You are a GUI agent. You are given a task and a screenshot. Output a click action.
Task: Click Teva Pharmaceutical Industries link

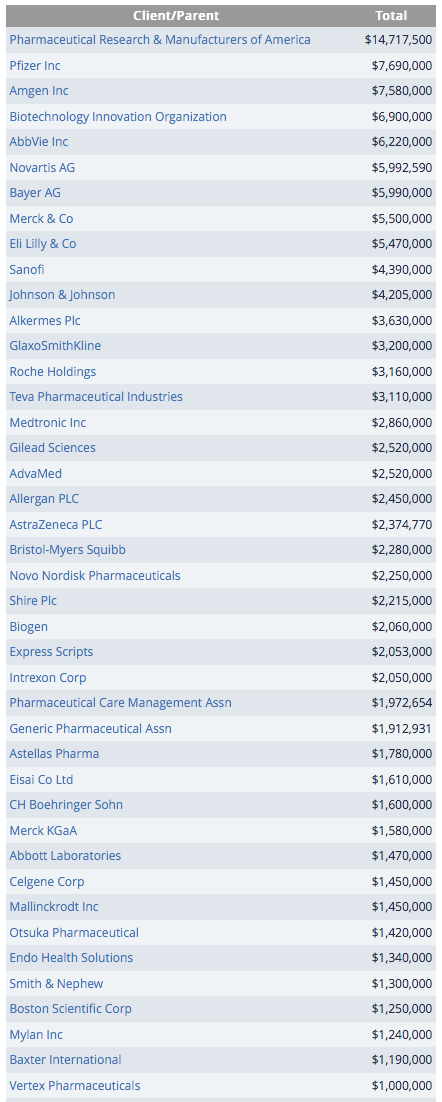pos(96,397)
